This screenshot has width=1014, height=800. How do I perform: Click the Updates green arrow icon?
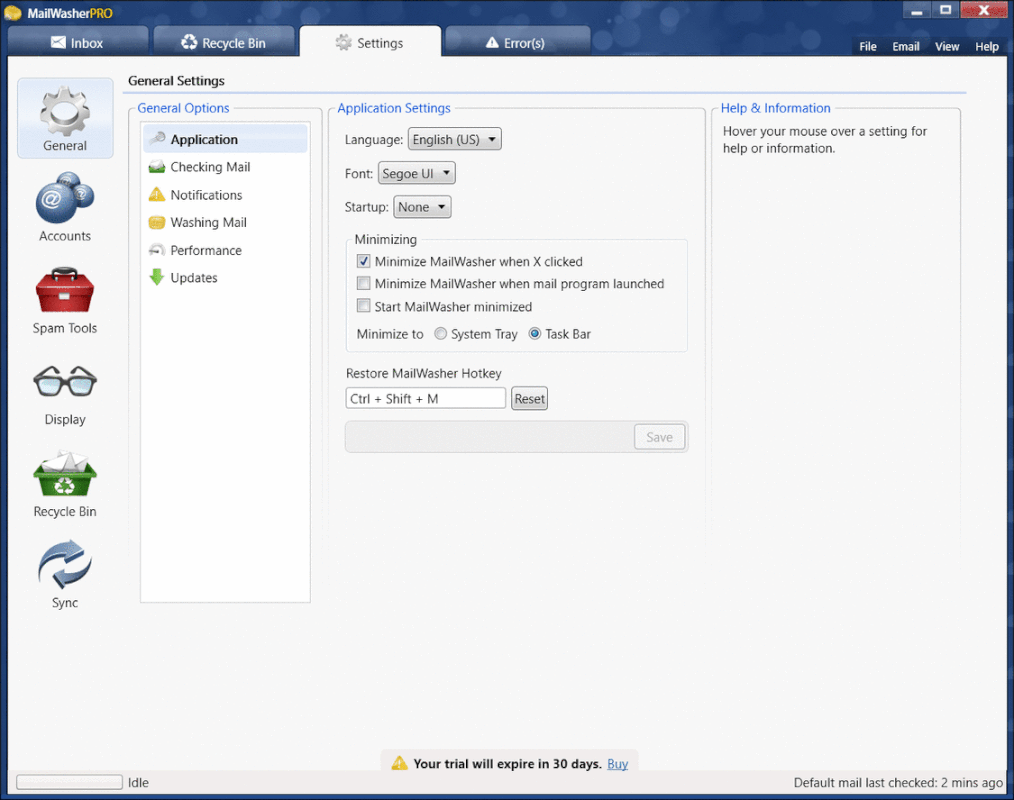(x=157, y=277)
